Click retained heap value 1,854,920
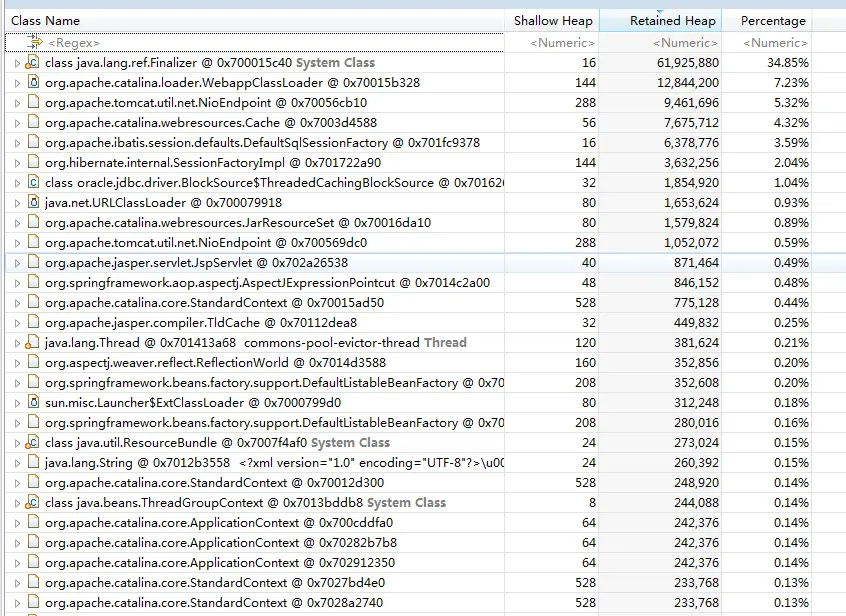 691,182
